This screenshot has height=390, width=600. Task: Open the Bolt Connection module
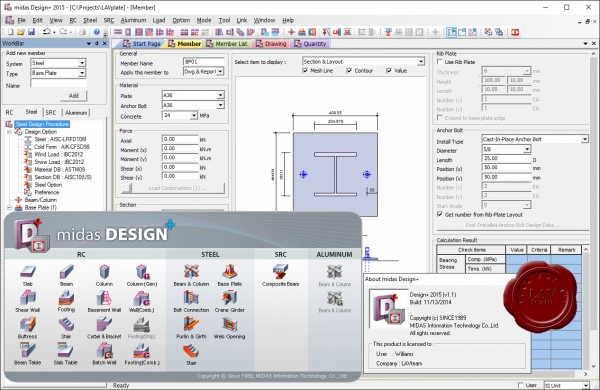[x=191, y=298]
